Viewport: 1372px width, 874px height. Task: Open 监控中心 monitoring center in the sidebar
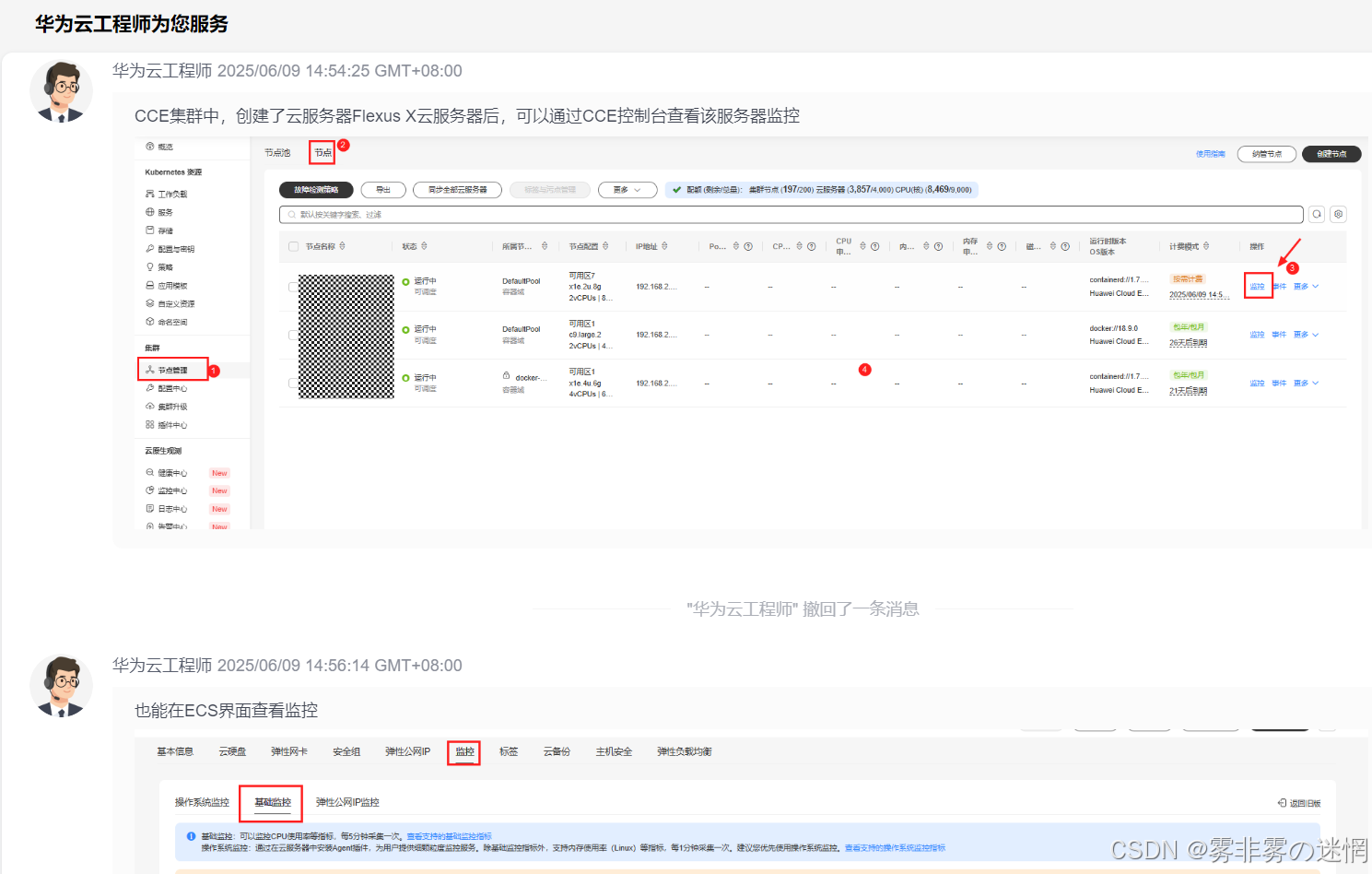[x=166, y=490]
